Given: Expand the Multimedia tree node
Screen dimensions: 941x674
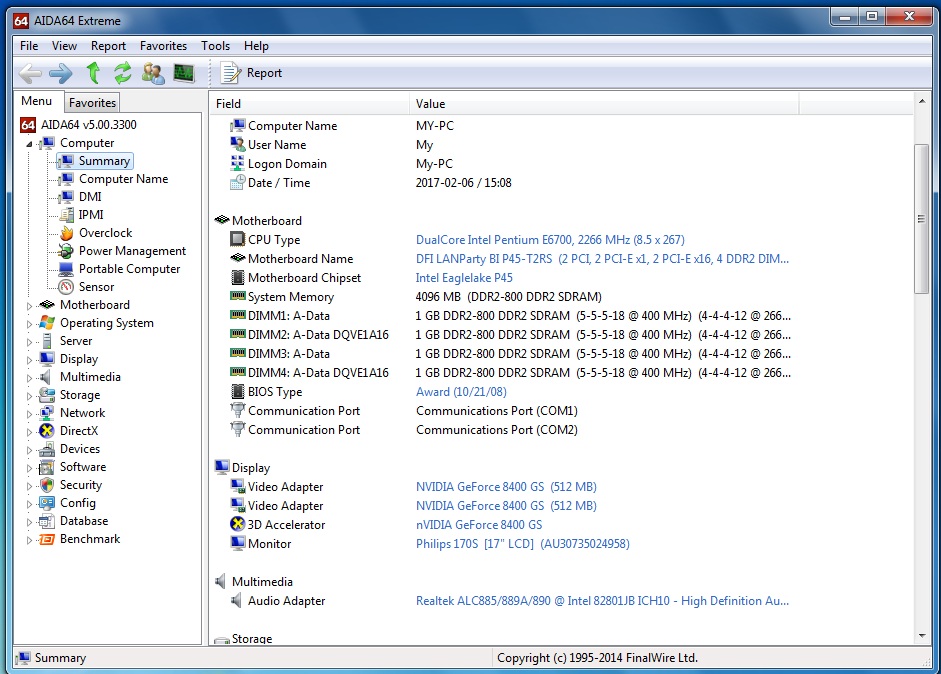Looking at the screenshot, I should [29, 378].
